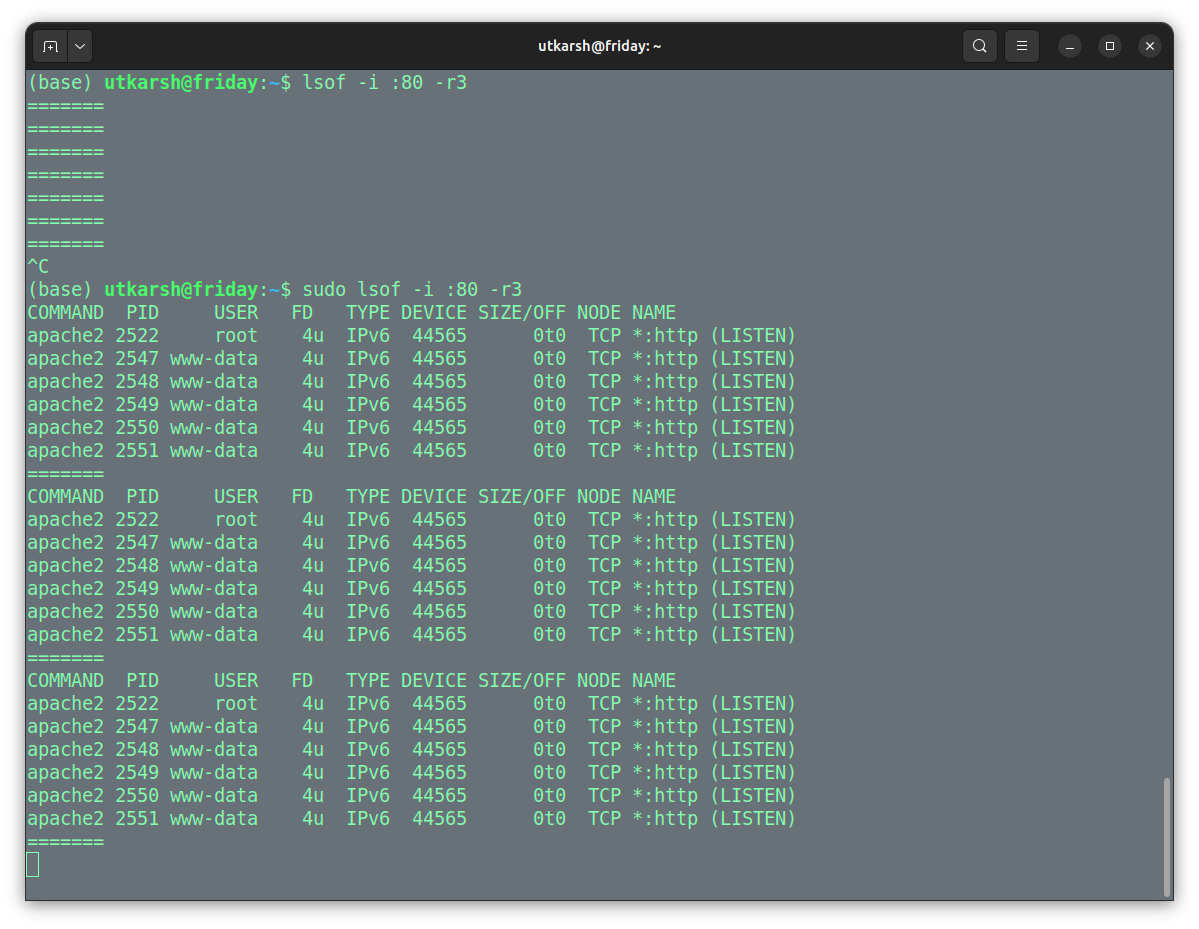Click the search icon in the header bar

pyautogui.click(x=979, y=45)
